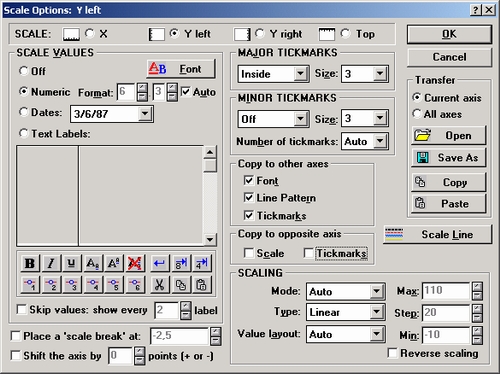
Task: Click the X axis scale icon
Action: point(71,34)
